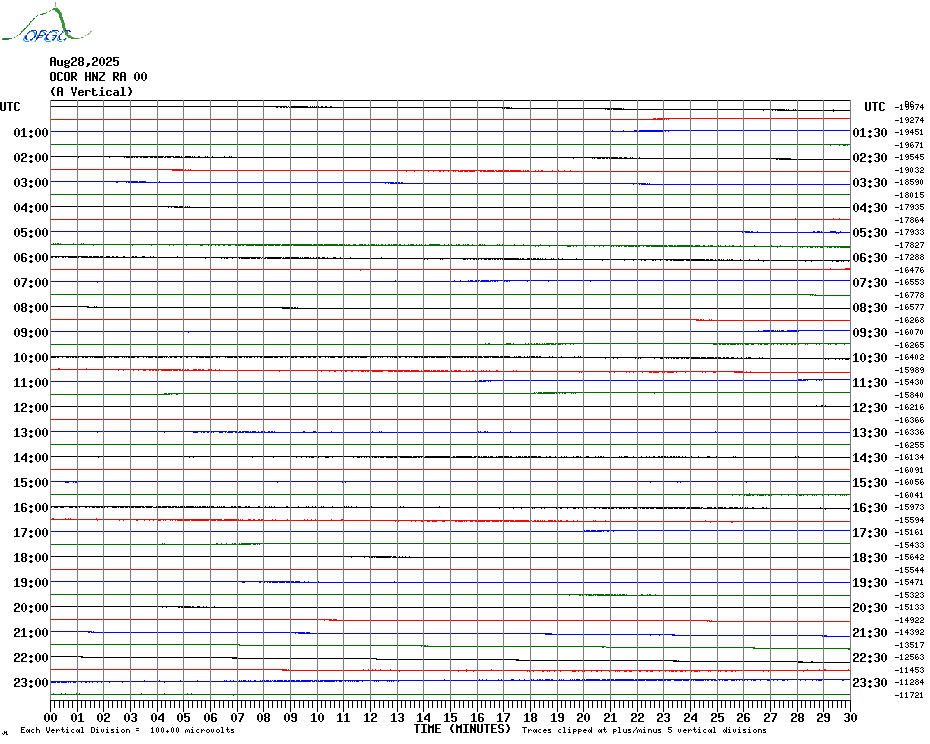Click the offset value "-16778"
This screenshot has width=930, height=744.
[909, 295]
